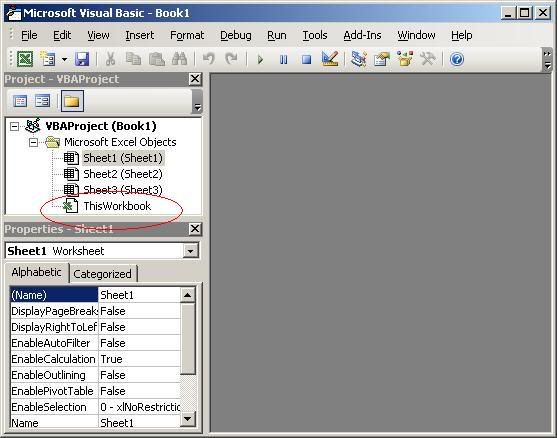Click the Insert UserForm toolbar icon
The image size is (557, 438).
click(x=48, y=59)
